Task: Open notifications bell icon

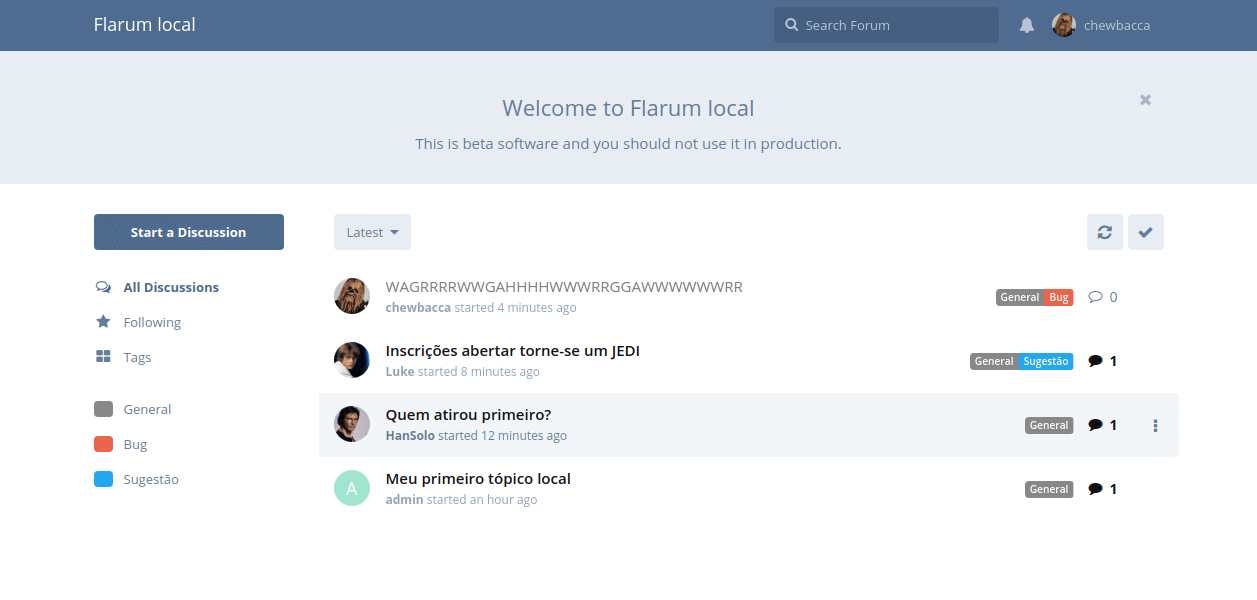Action: (x=1027, y=26)
